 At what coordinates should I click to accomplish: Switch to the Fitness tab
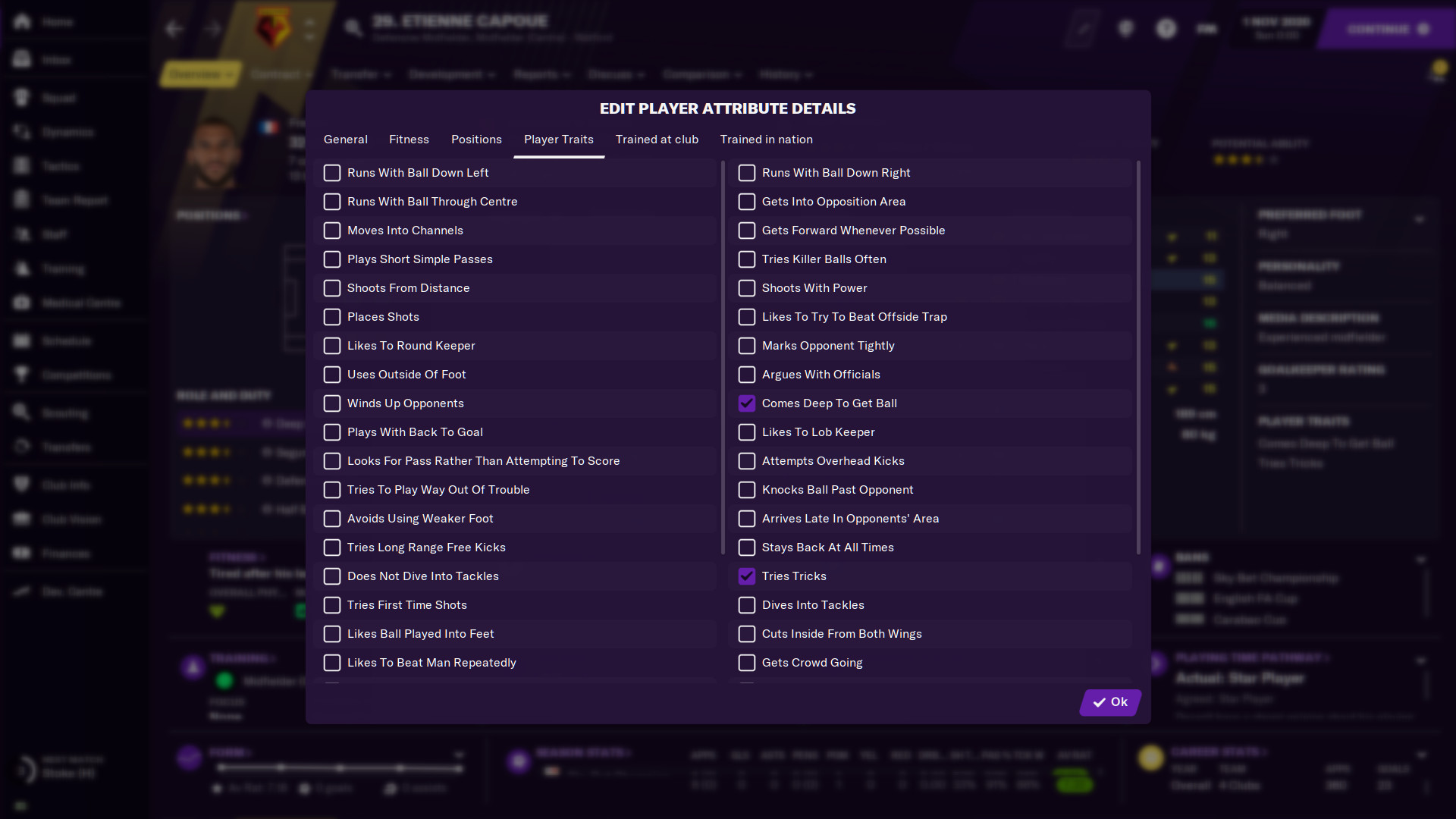click(x=409, y=139)
